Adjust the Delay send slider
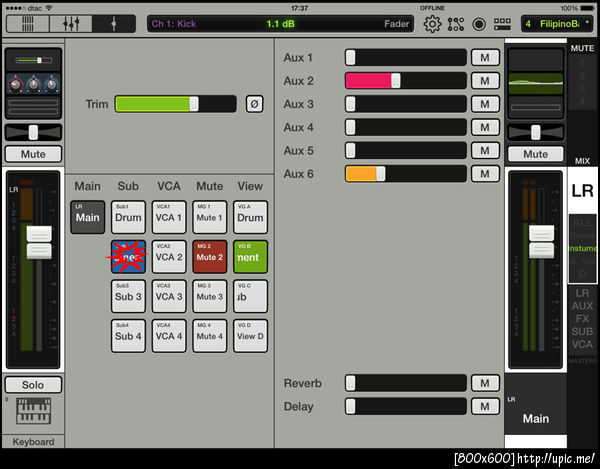Viewport: 600px width, 469px height. coord(406,406)
